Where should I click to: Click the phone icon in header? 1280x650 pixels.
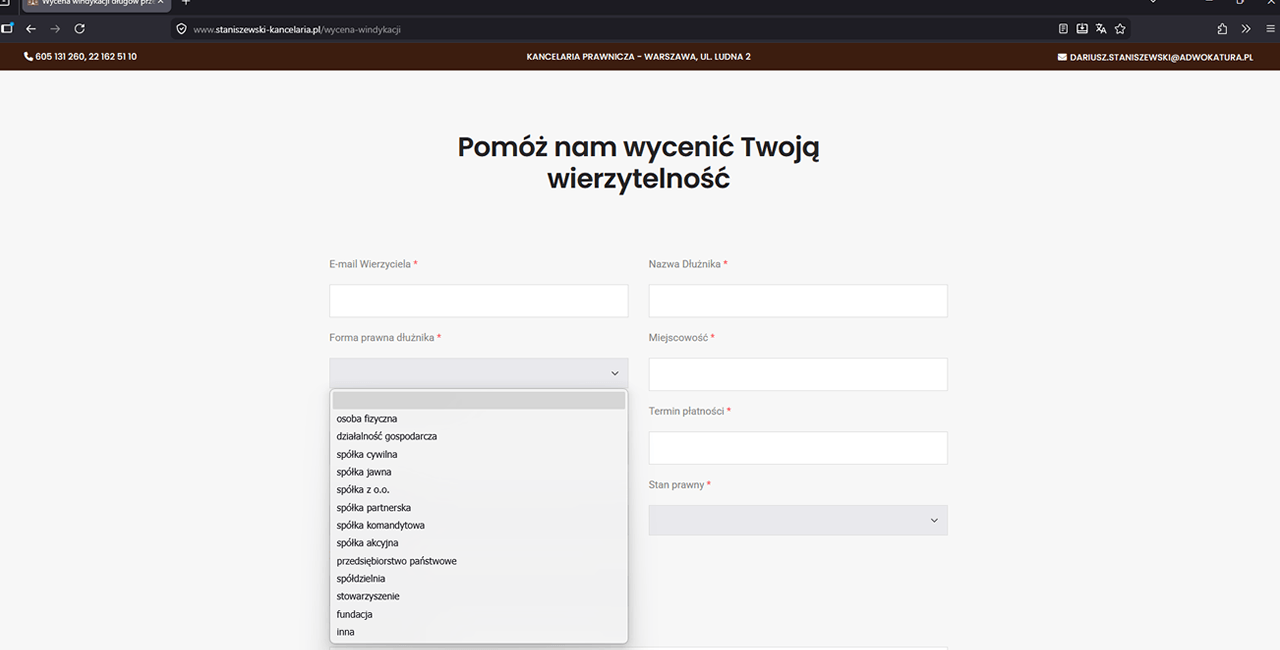point(28,57)
